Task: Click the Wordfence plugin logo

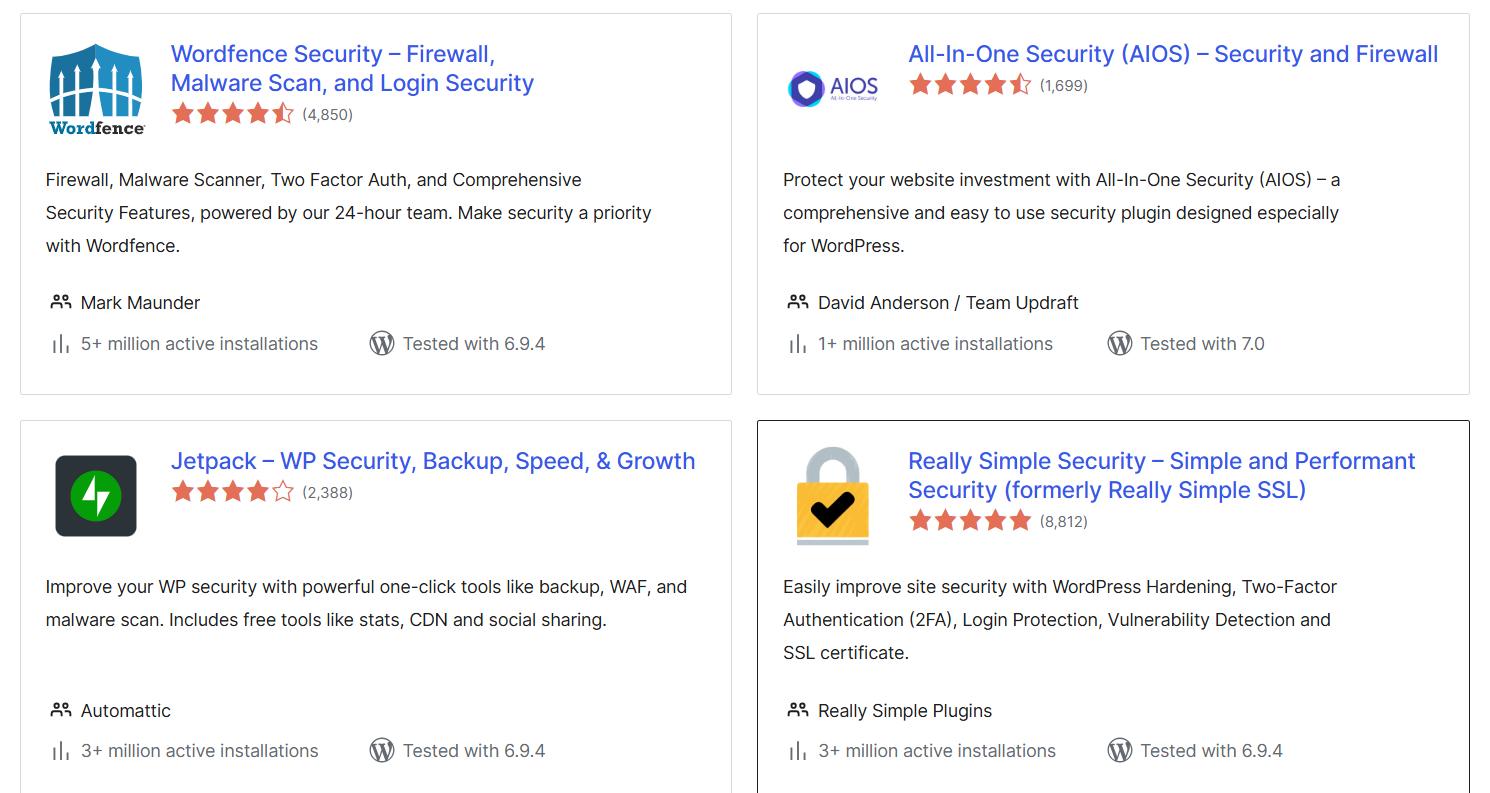Action: tap(96, 89)
